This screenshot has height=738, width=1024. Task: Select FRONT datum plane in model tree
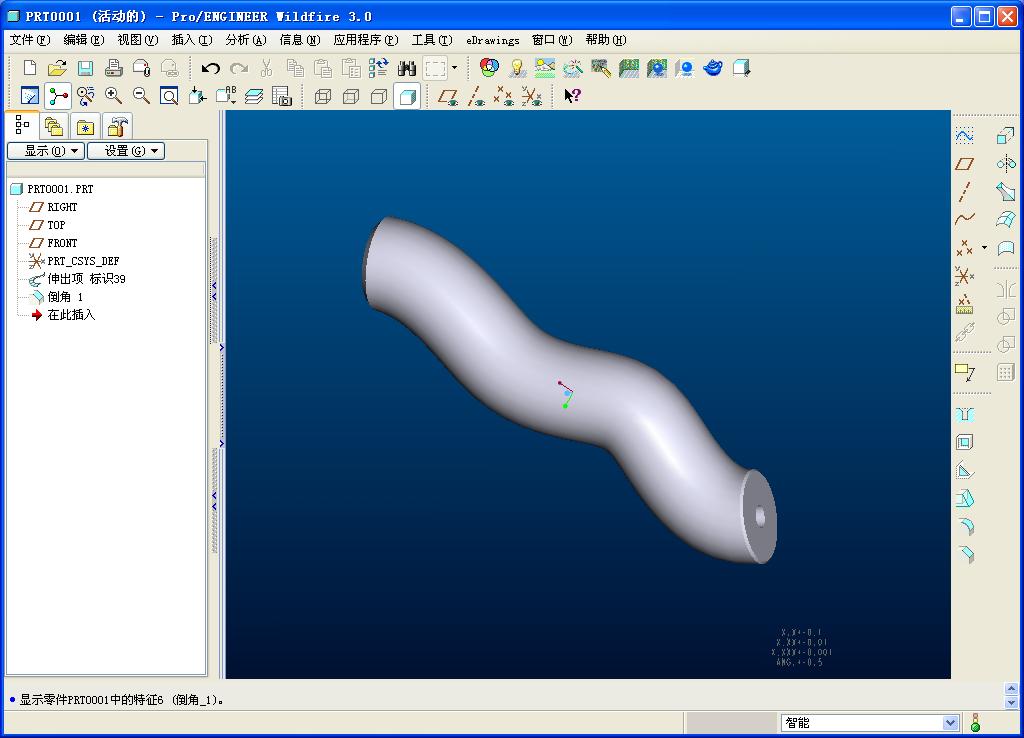point(62,243)
